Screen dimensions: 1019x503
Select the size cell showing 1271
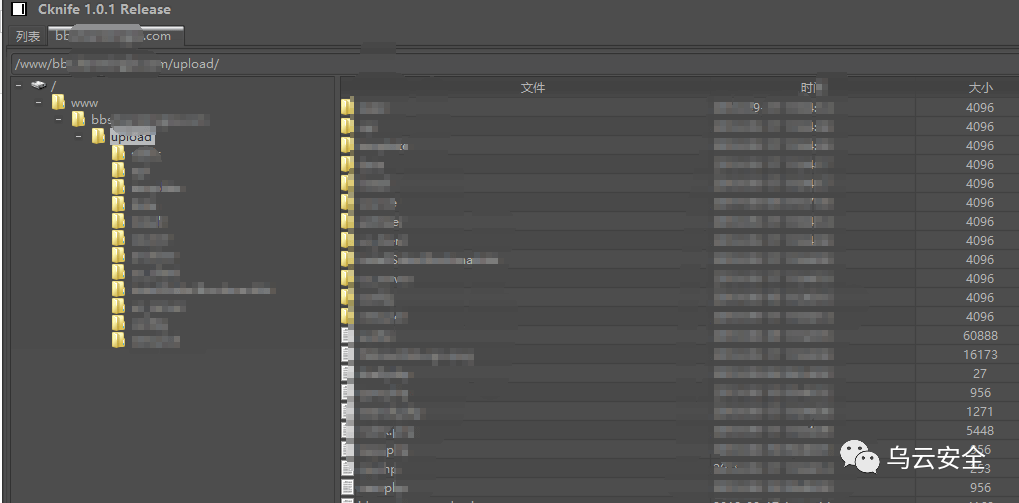(980, 411)
